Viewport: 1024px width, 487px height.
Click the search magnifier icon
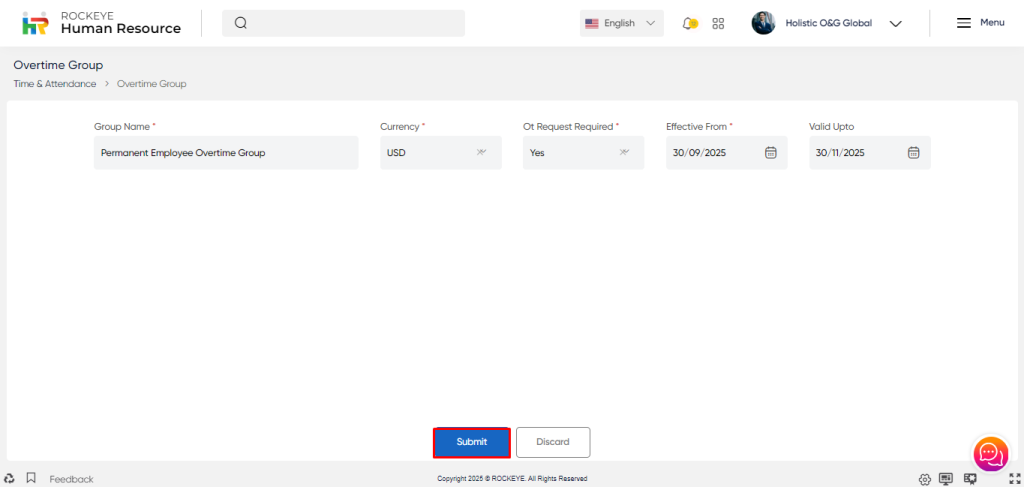click(x=241, y=23)
